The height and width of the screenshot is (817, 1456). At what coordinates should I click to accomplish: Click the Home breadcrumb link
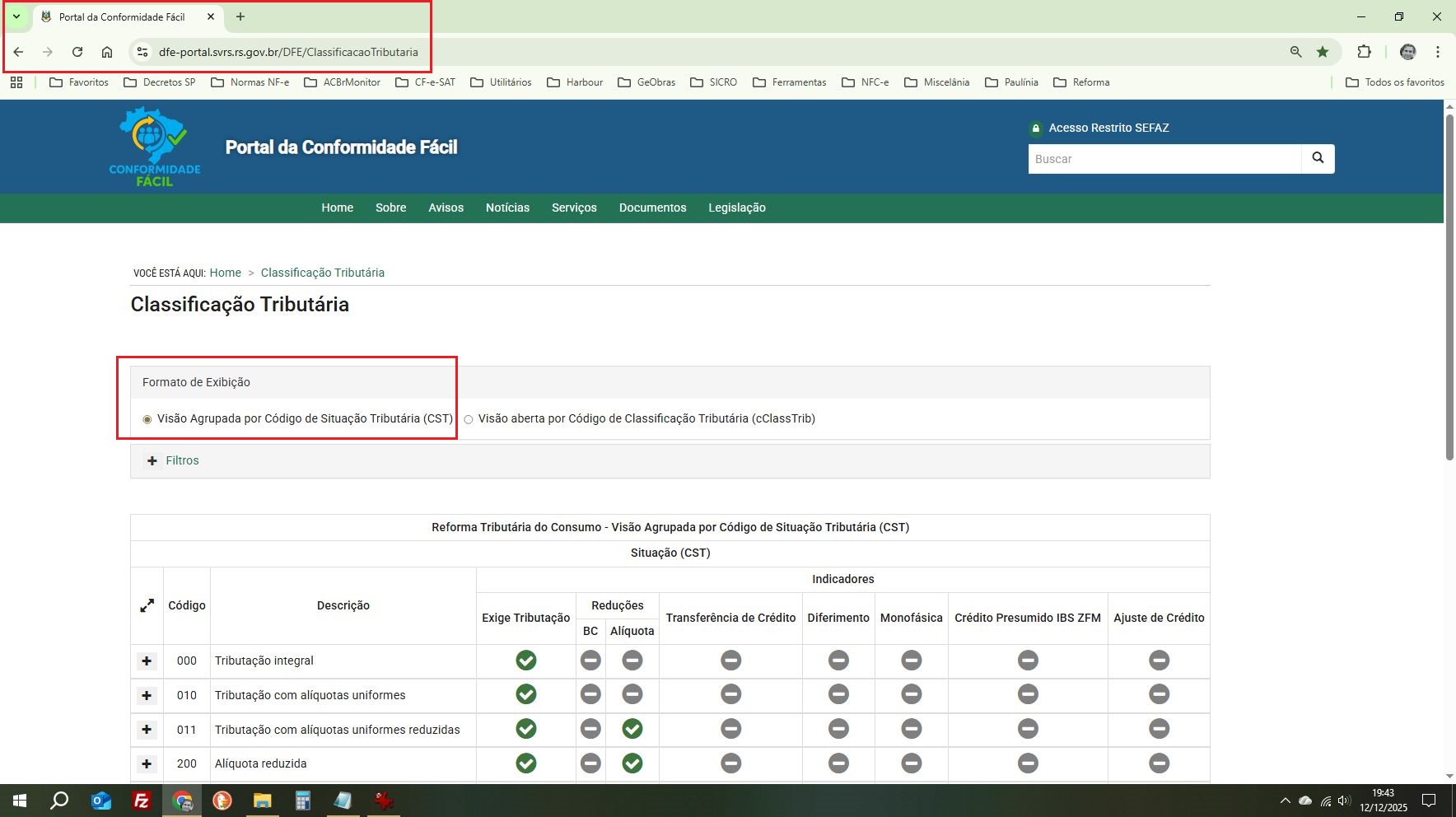click(x=225, y=273)
